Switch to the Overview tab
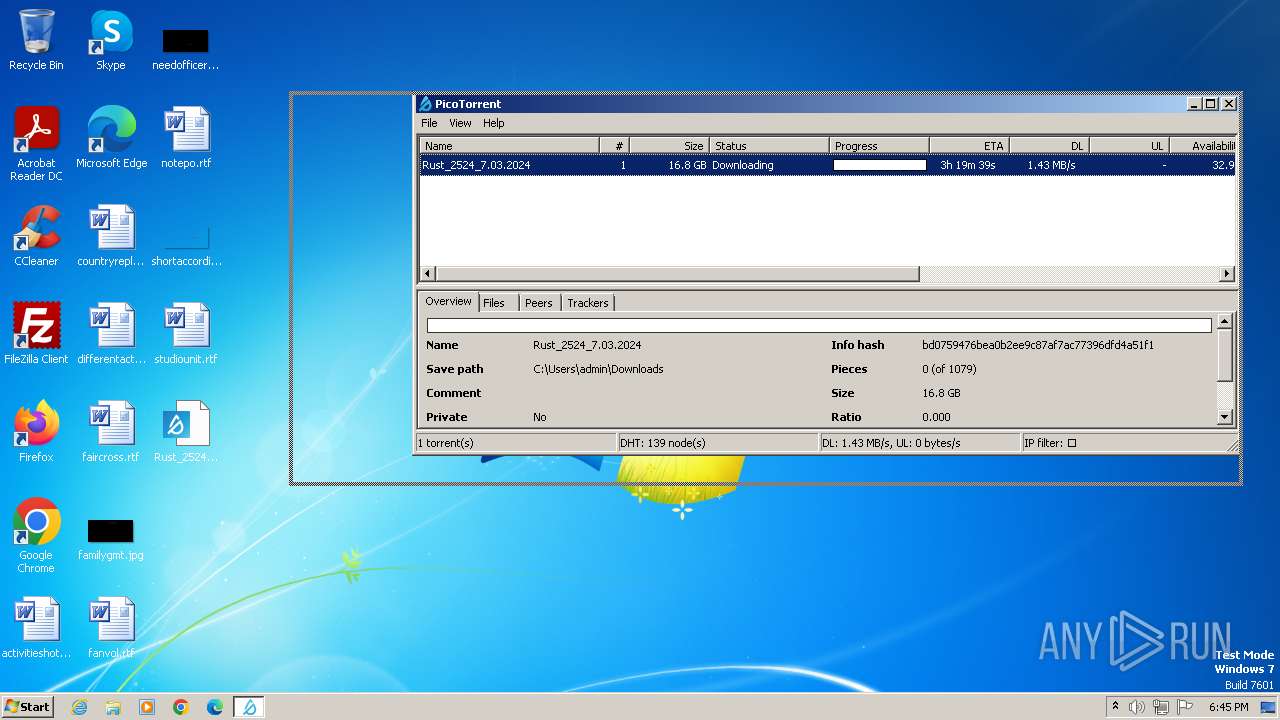 [x=448, y=301]
